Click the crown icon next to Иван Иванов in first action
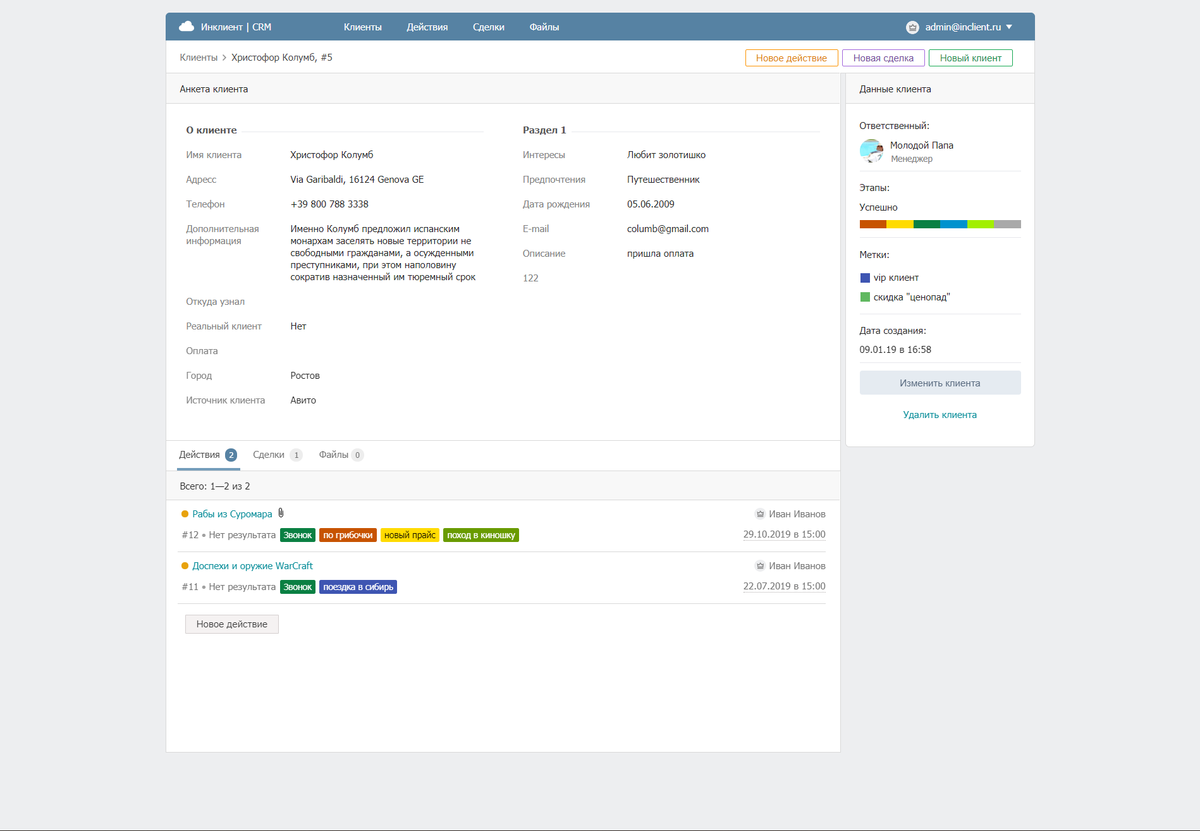 tap(760, 514)
